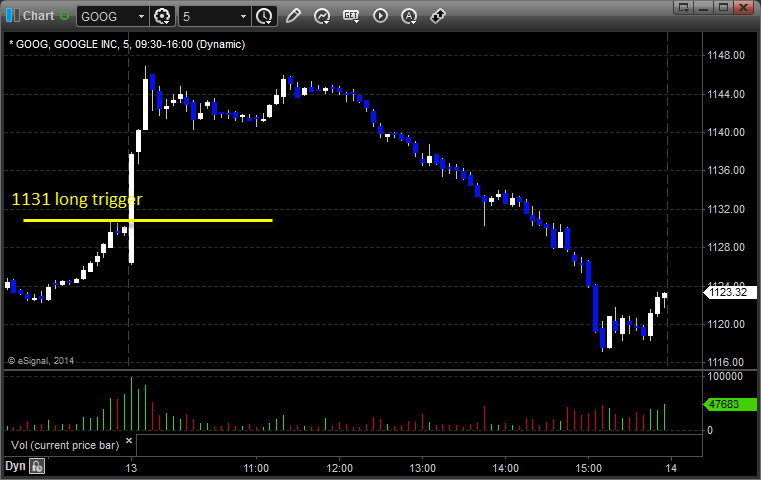Click the 1132.00 price axis label
Viewport: 761px width, 480px height.
tap(726, 209)
